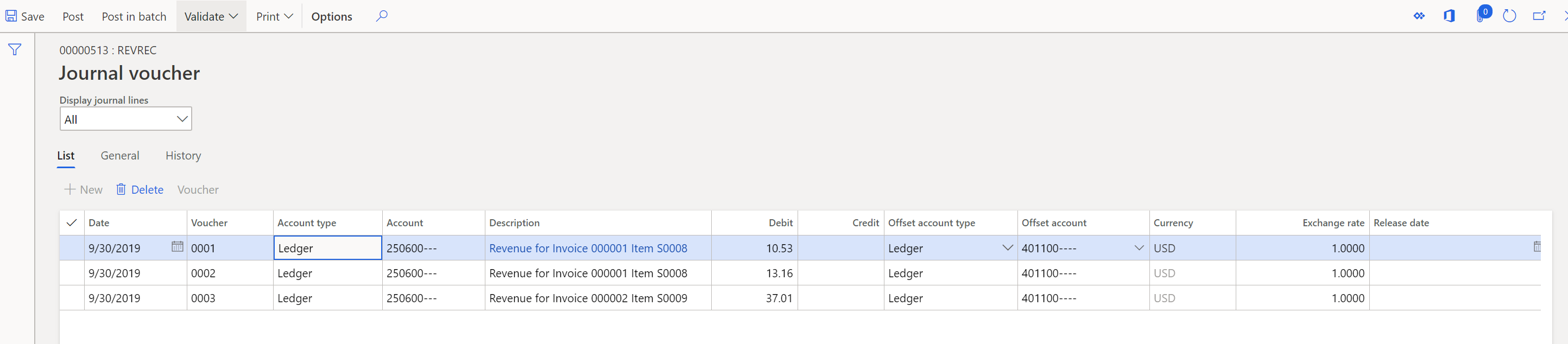This screenshot has height=344, width=1568.
Task: Expand the Display journal lines dropdown
Action: click(181, 119)
